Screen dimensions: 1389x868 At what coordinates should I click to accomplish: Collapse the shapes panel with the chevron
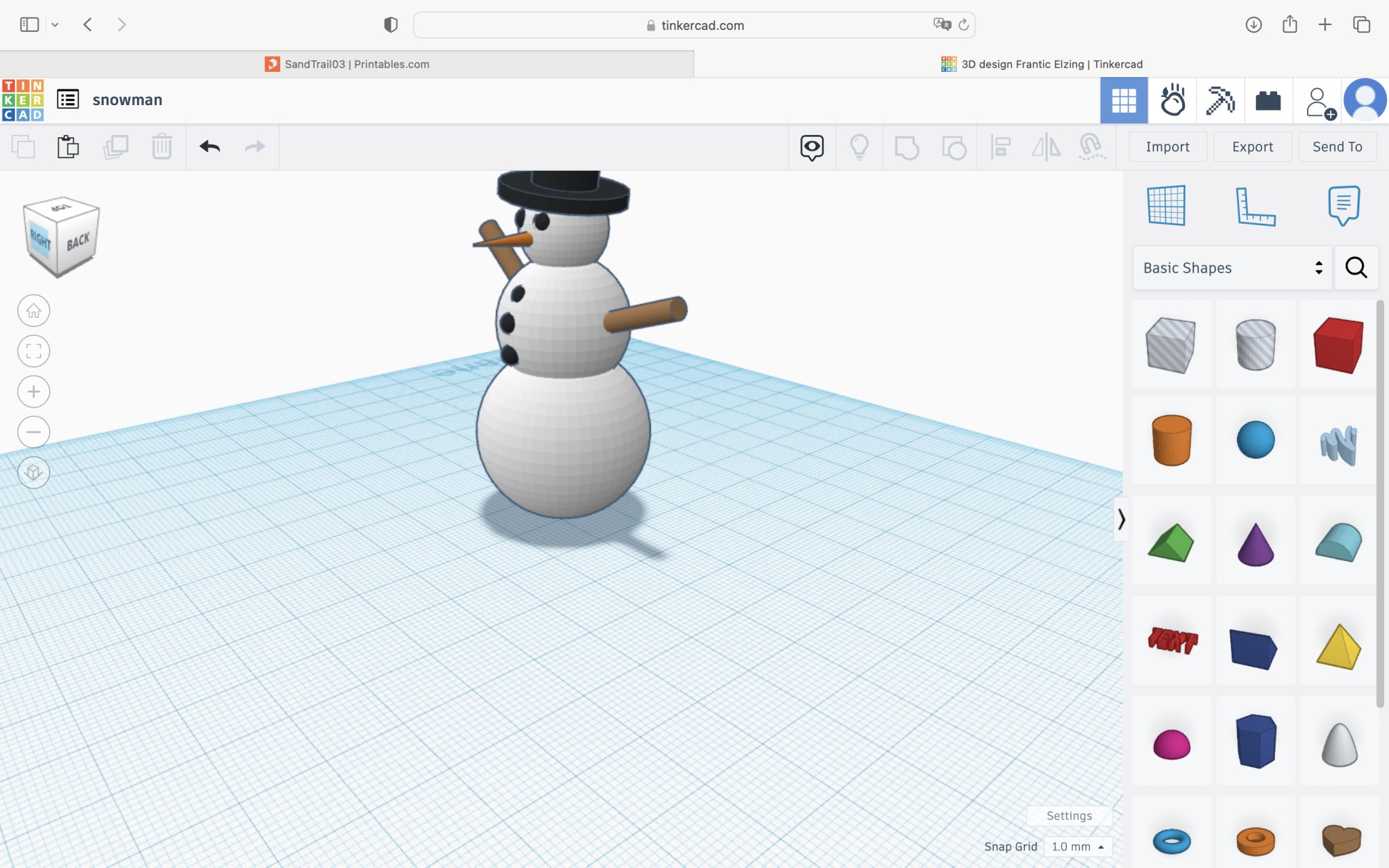click(x=1122, y=520)
